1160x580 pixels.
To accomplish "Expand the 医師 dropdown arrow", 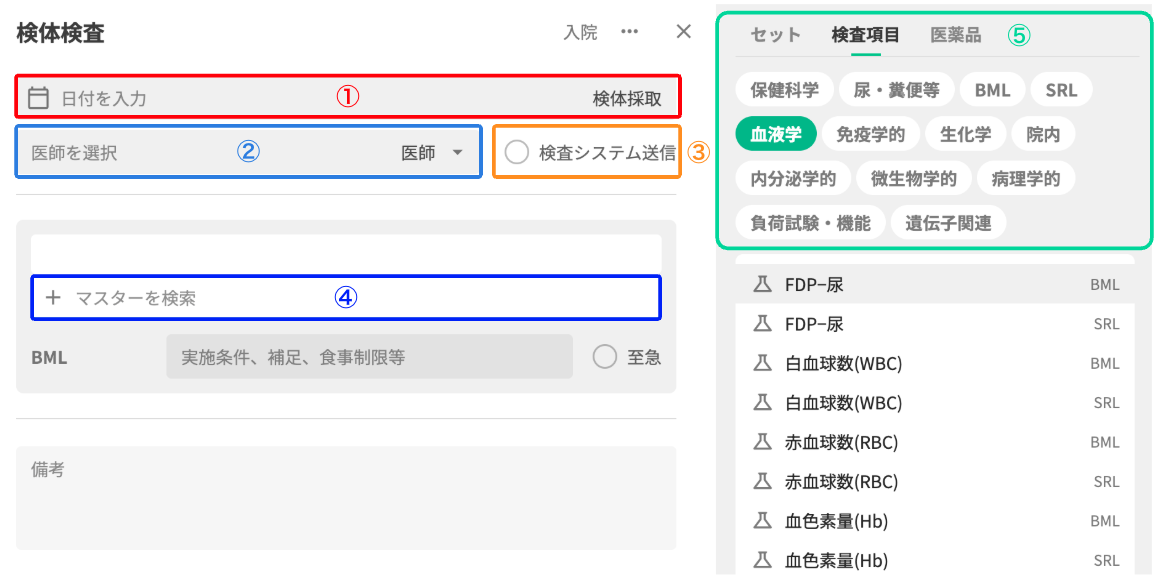I will point(457,153).
